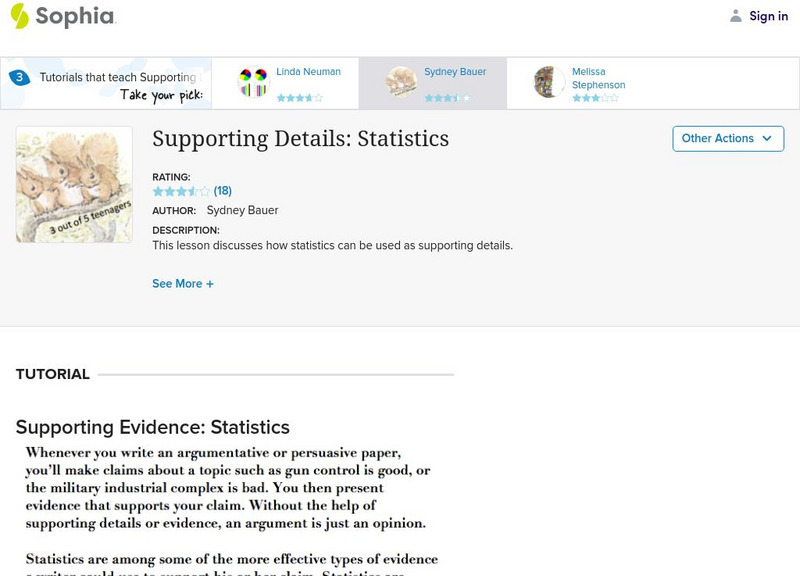Click the lesson's star rating bar

pos(181,191)
